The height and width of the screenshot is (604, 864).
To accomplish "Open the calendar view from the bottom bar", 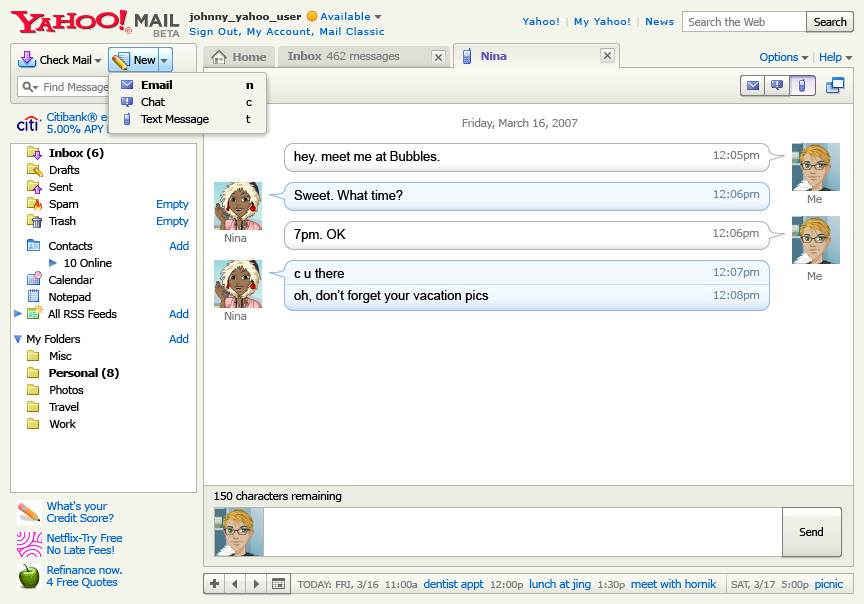I will [279, 583].
